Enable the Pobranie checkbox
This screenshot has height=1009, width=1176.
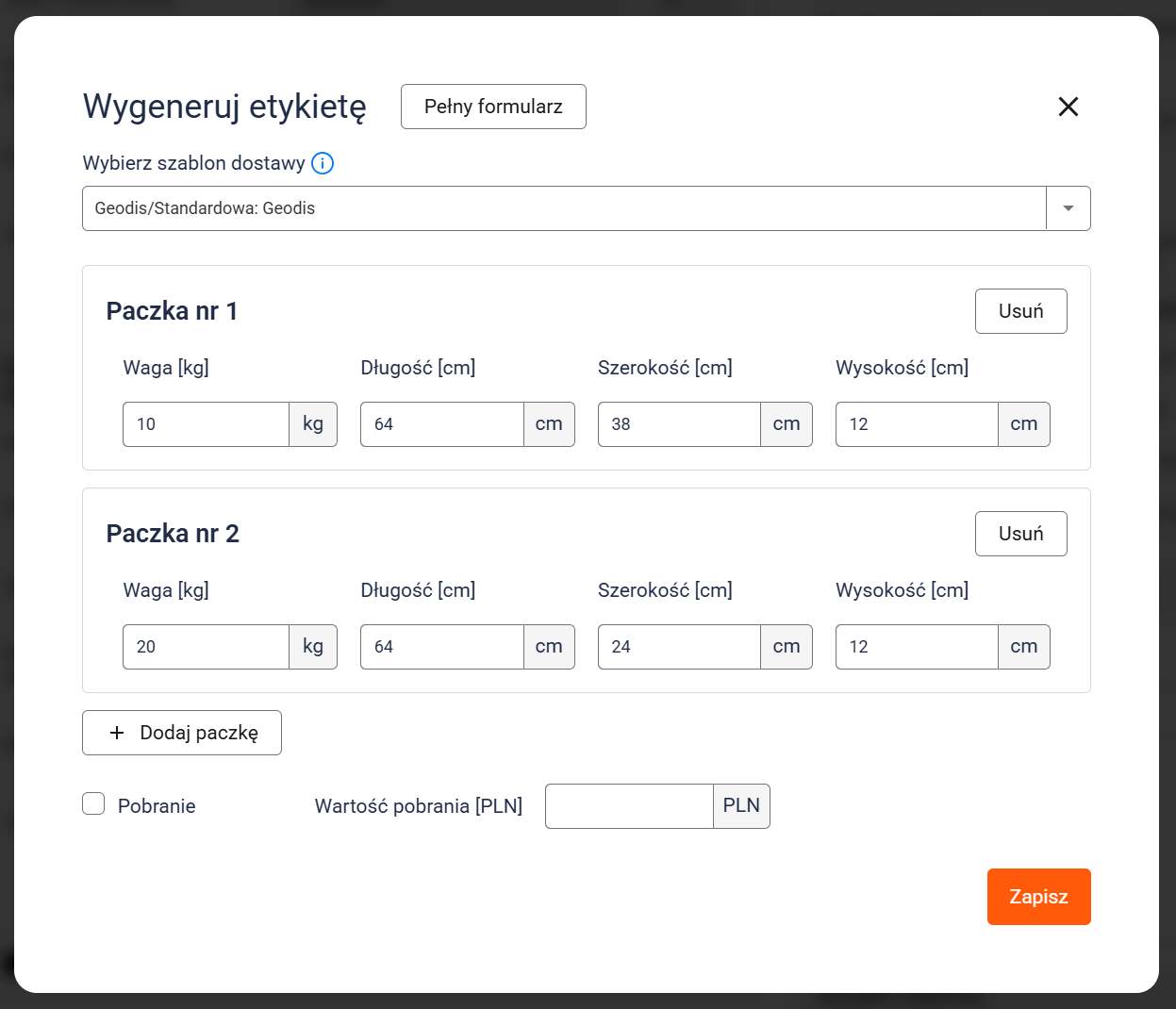pyautogui.click(x=93, y=804)
